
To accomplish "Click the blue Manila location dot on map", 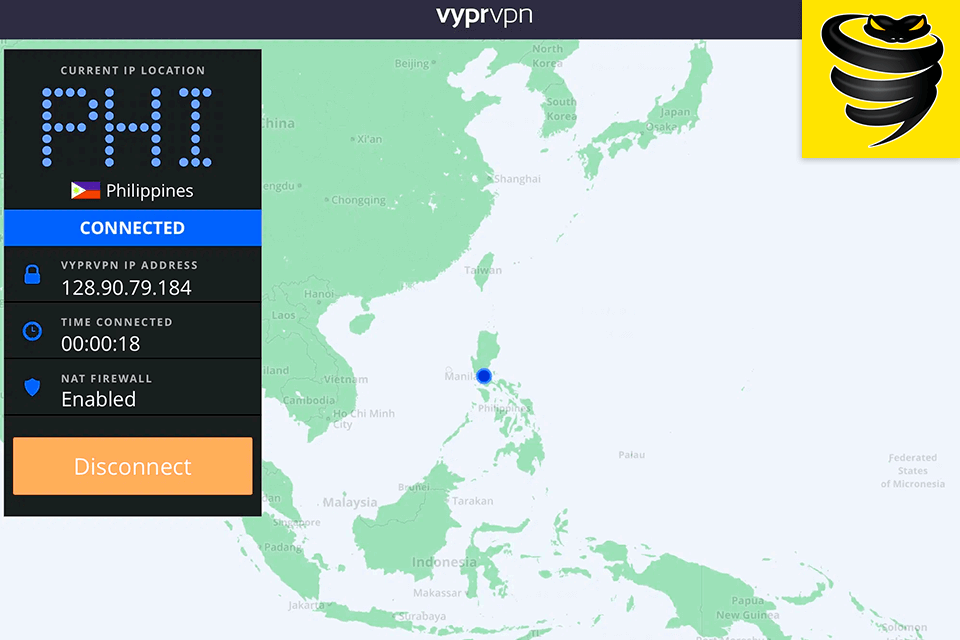I will 484,375.
